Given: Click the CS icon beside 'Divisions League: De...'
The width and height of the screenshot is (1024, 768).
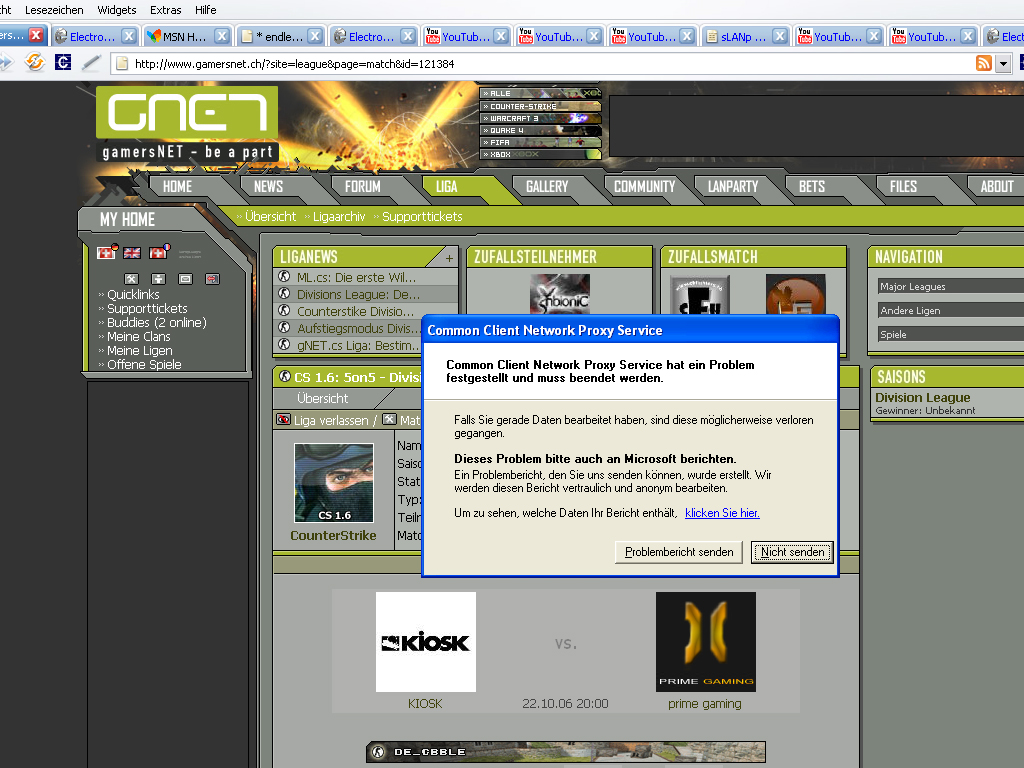Looking at the screenshot, I should [x=284, y=293].
